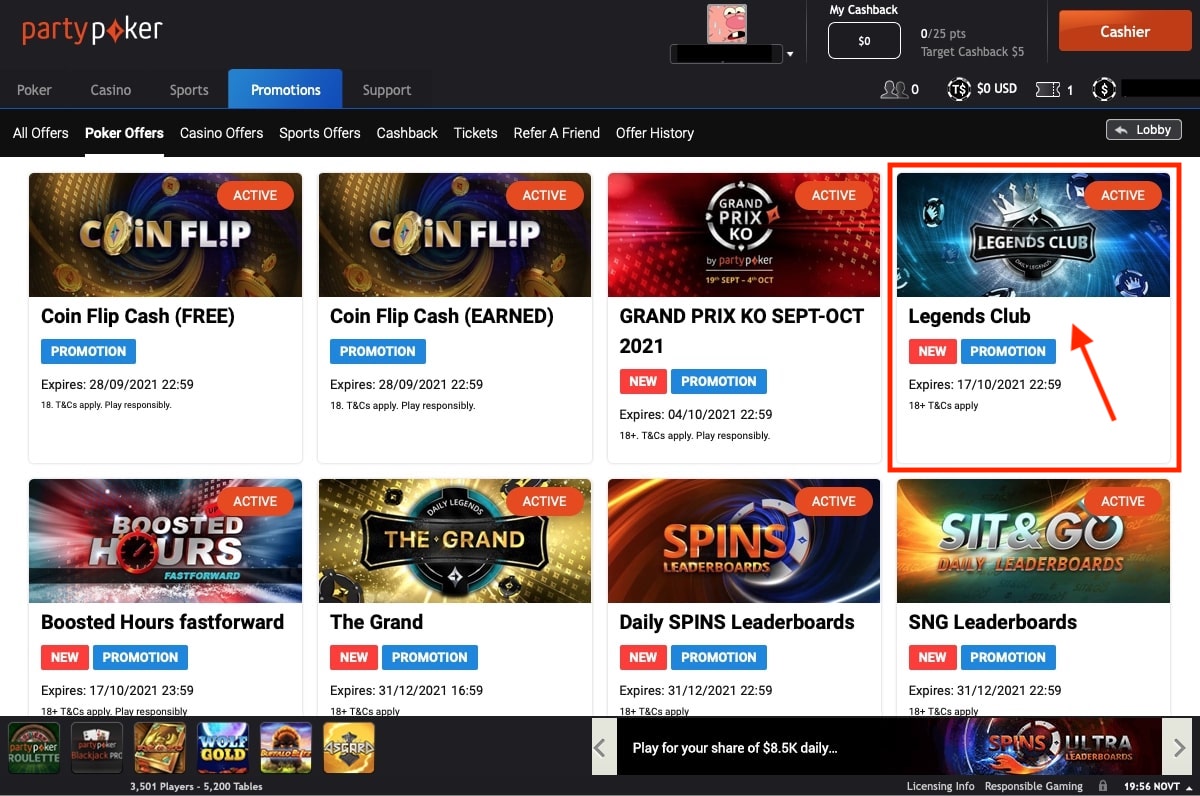Go back to the Lobby
This screenshot has height=796, width=1200.
click(x=1144, y=130)
